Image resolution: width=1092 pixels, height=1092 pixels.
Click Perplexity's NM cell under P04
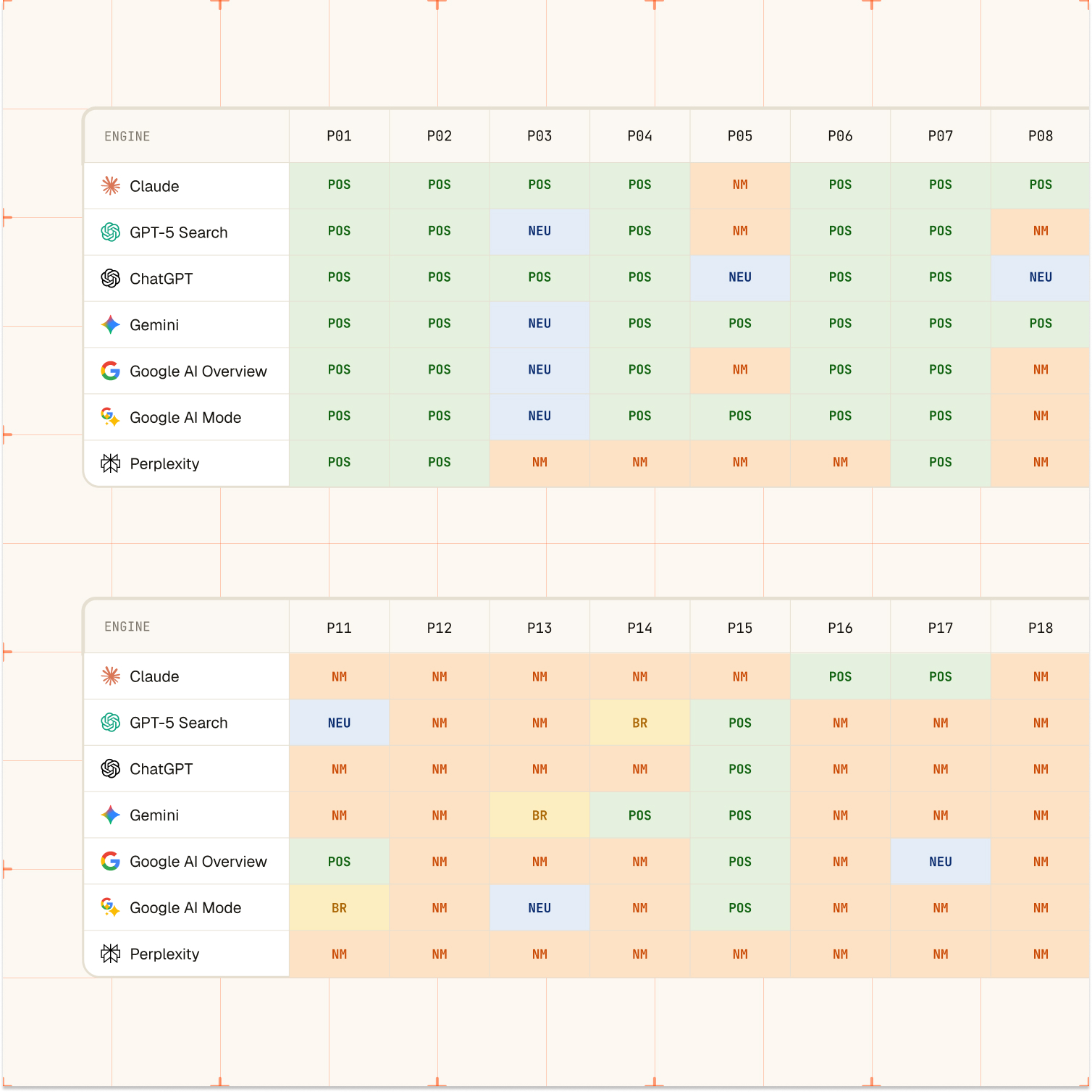click(640, 463)
